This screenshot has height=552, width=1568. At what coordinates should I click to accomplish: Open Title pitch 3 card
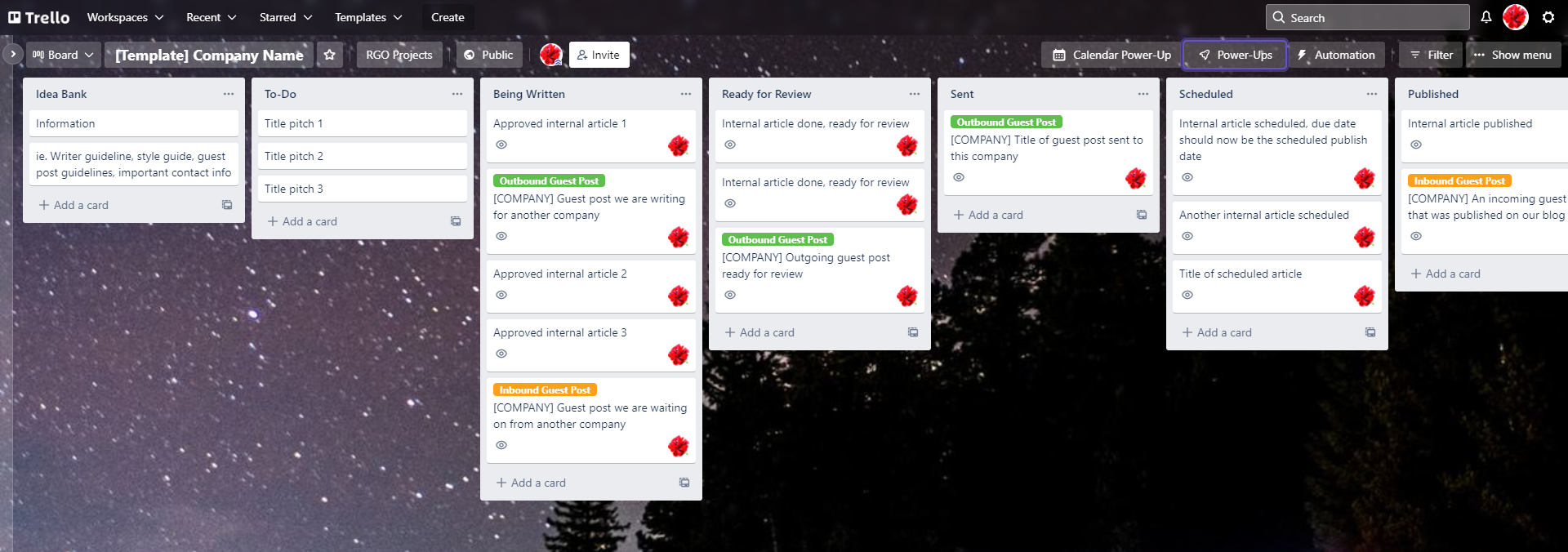pos(363,189)
